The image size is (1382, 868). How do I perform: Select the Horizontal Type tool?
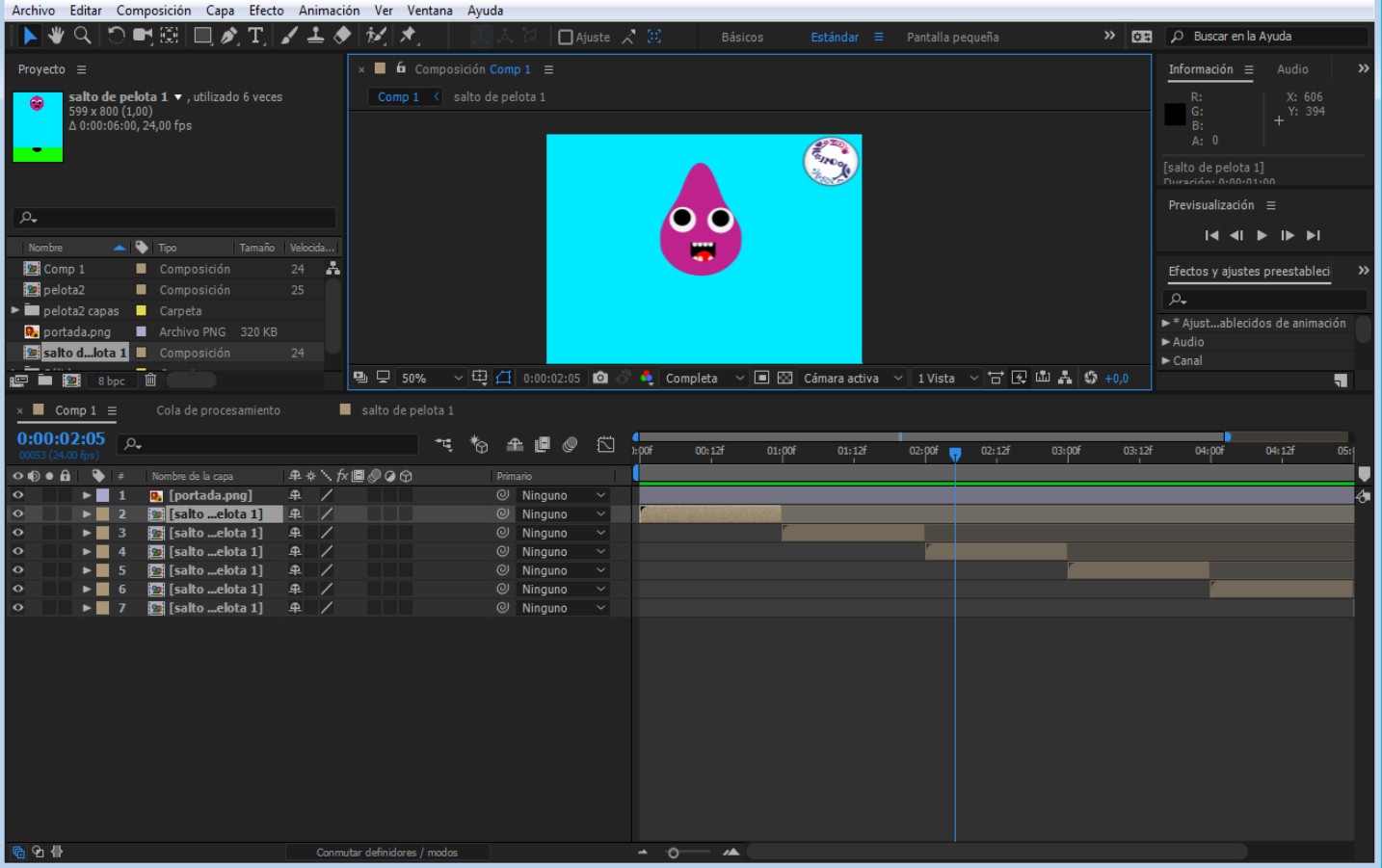click(255, 36)
